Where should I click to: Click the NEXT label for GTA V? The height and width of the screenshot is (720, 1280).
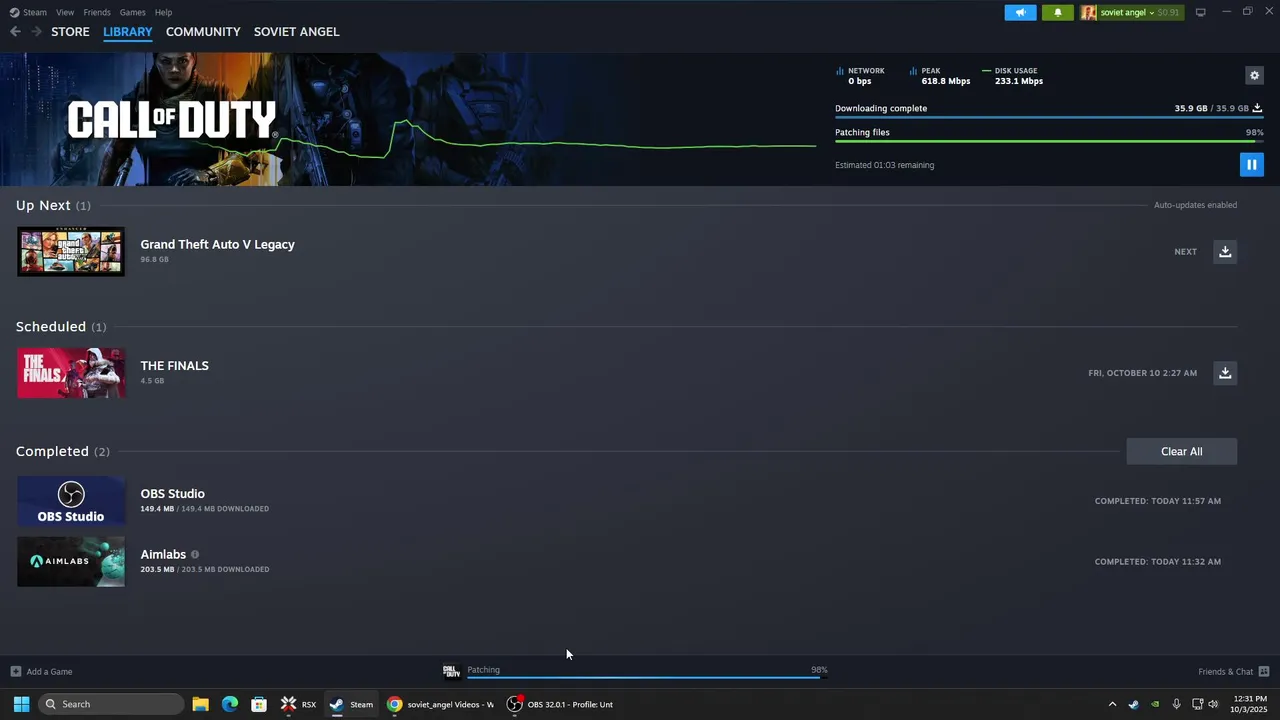coord(1185,252)
